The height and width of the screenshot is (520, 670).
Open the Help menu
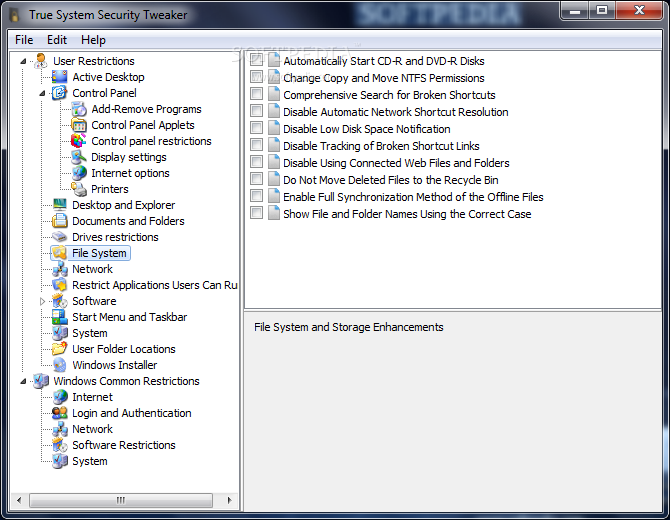click(x=93, y=40)
